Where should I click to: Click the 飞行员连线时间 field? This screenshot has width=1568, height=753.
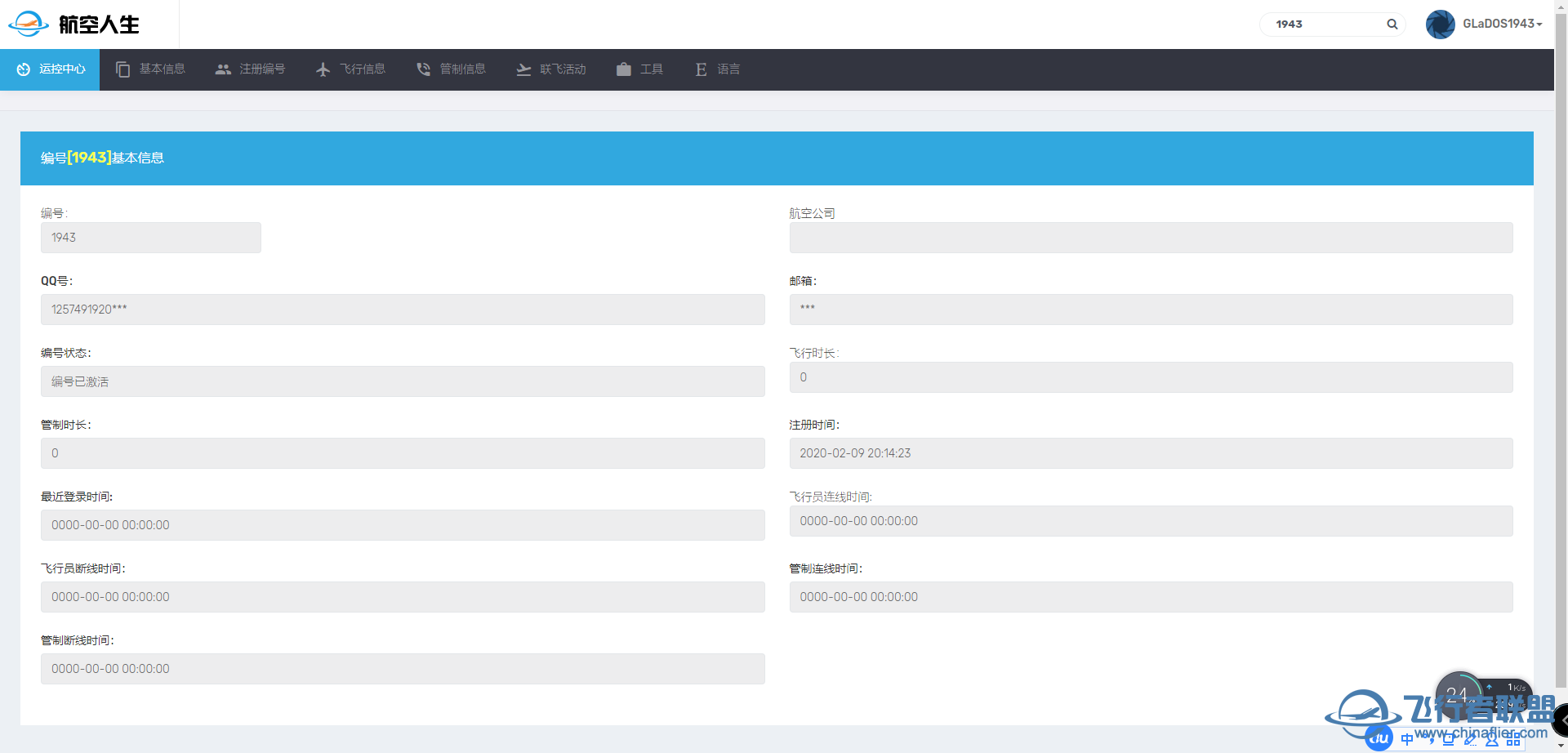(1151, 521)
